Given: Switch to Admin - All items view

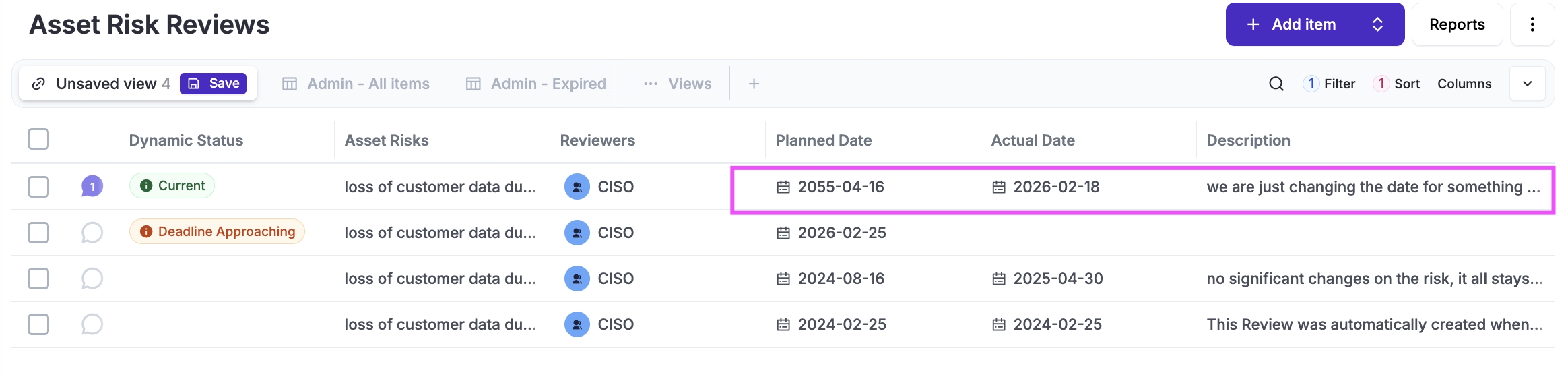Looking at the screenshot, I should (x=356, y=84).
